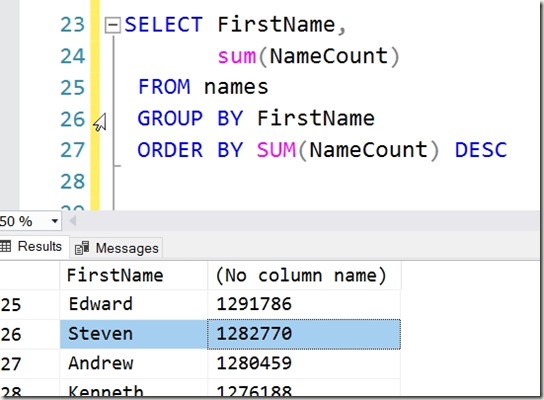
Task: Click the horizontal scroll left arrow
Action: (x=72, y=221)
